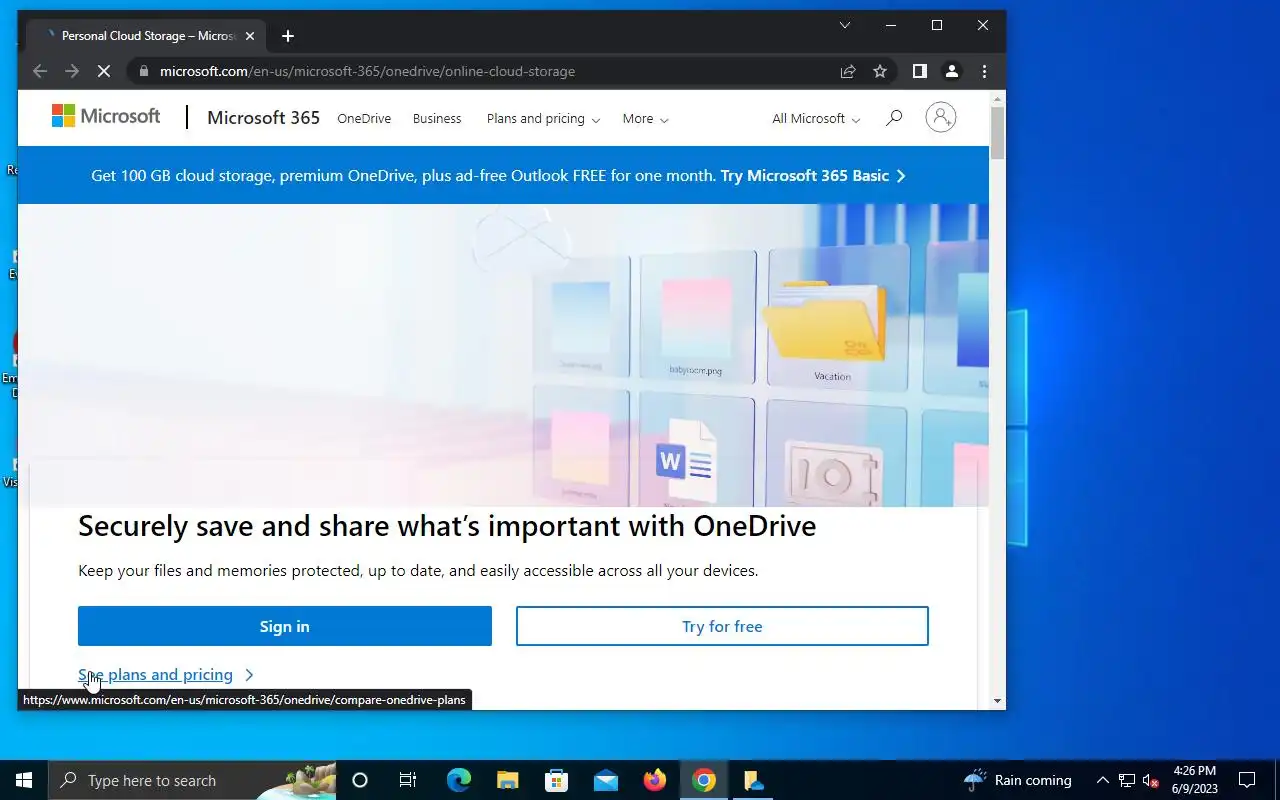The height and width of the screenshot is (800, 1280).
Task: Open Task View on the taskbar
Action: point(408,780)
